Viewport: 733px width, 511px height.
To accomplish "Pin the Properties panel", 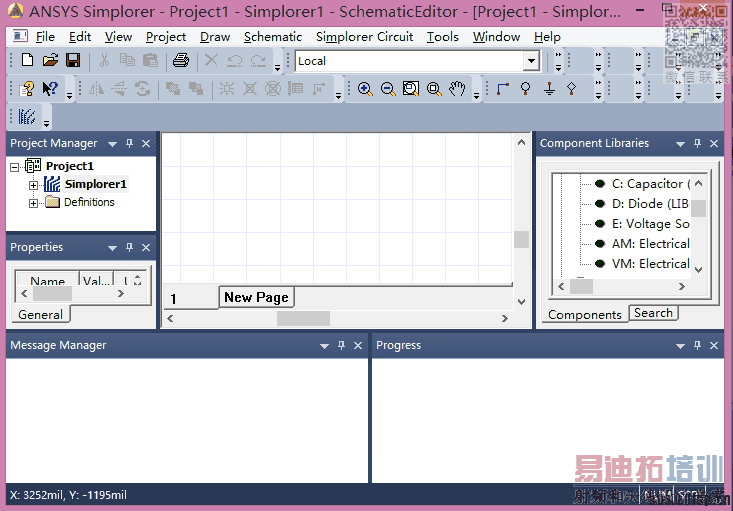I will tap(129, 247).
